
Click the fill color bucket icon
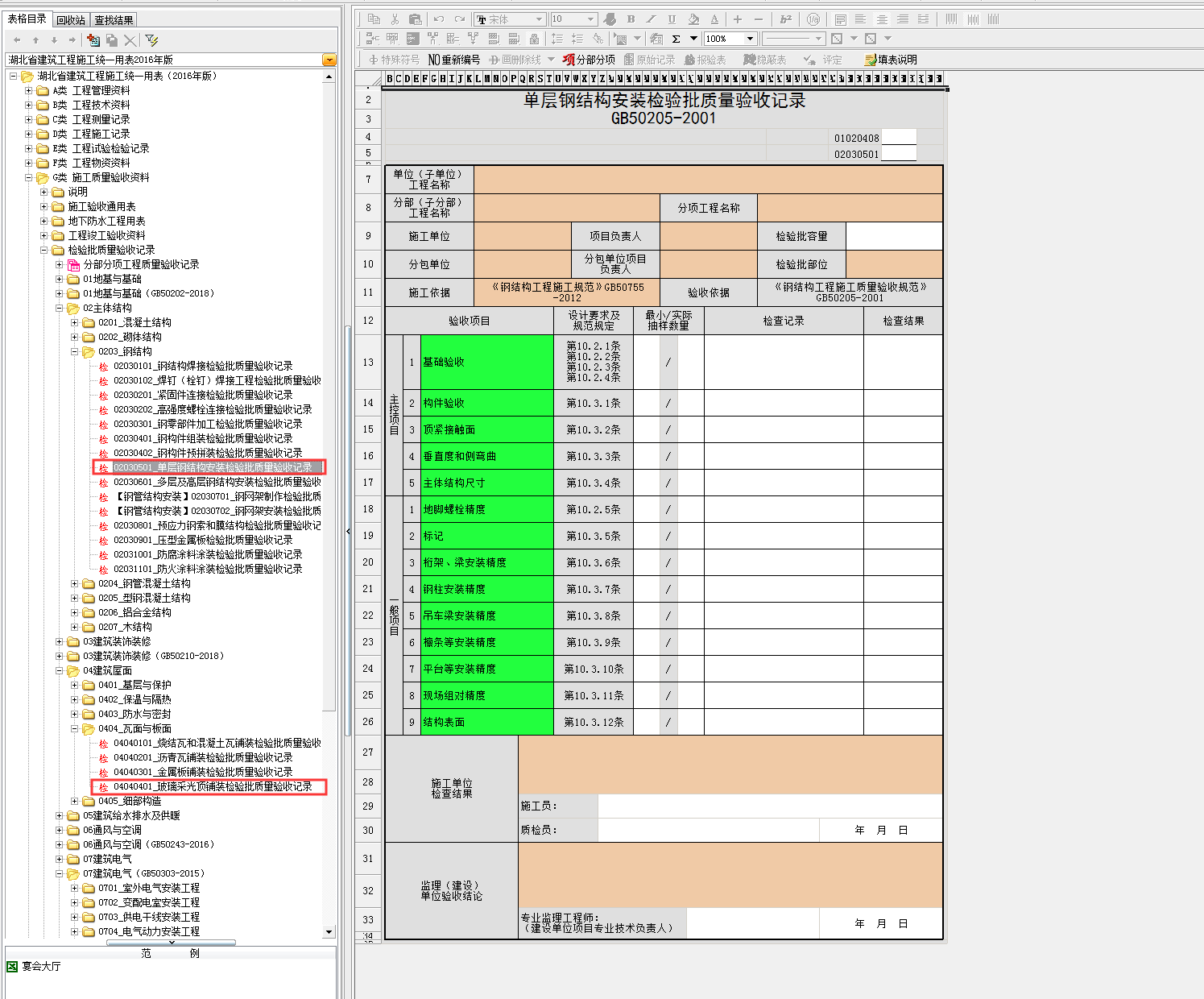(693, 19)
